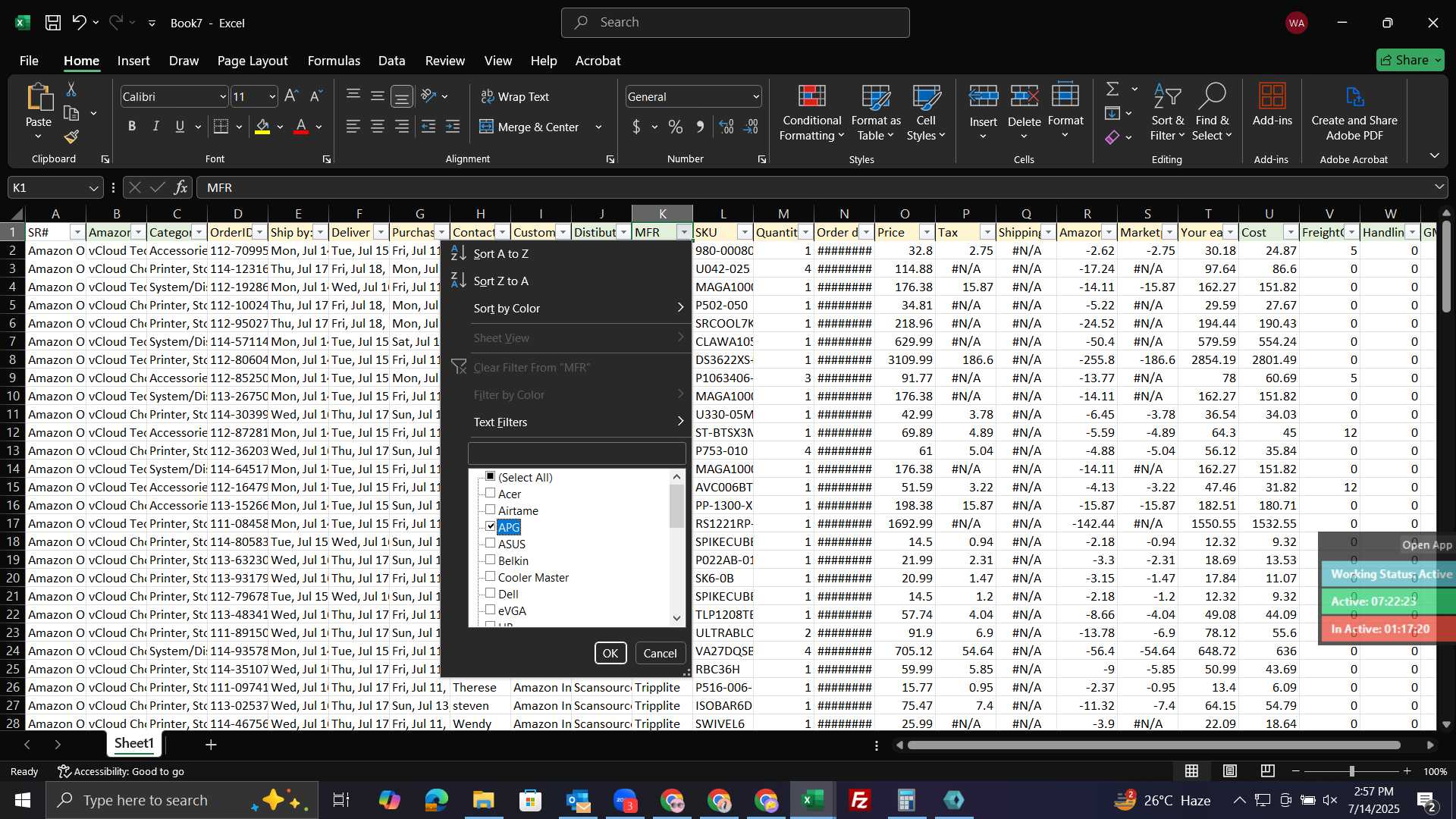Image resolution: width=1456 pixels, height=819 pixels.
Task: Open the Font name dropdown
Action: click(223, 97)
